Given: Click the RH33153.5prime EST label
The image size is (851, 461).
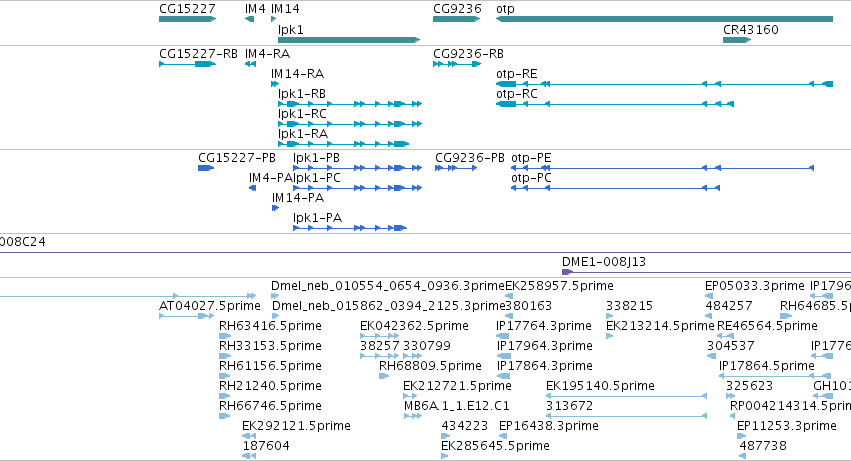Looking at the screenshot, I should 270,346.
